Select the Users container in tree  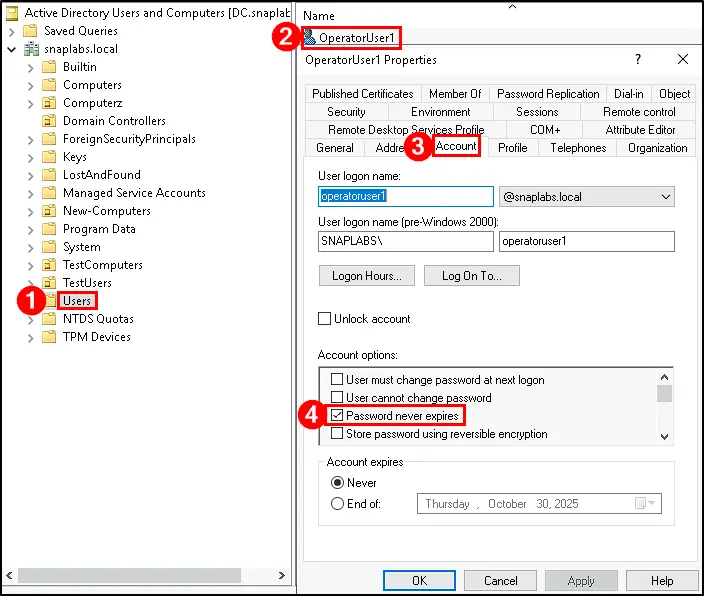coord(77,300)
